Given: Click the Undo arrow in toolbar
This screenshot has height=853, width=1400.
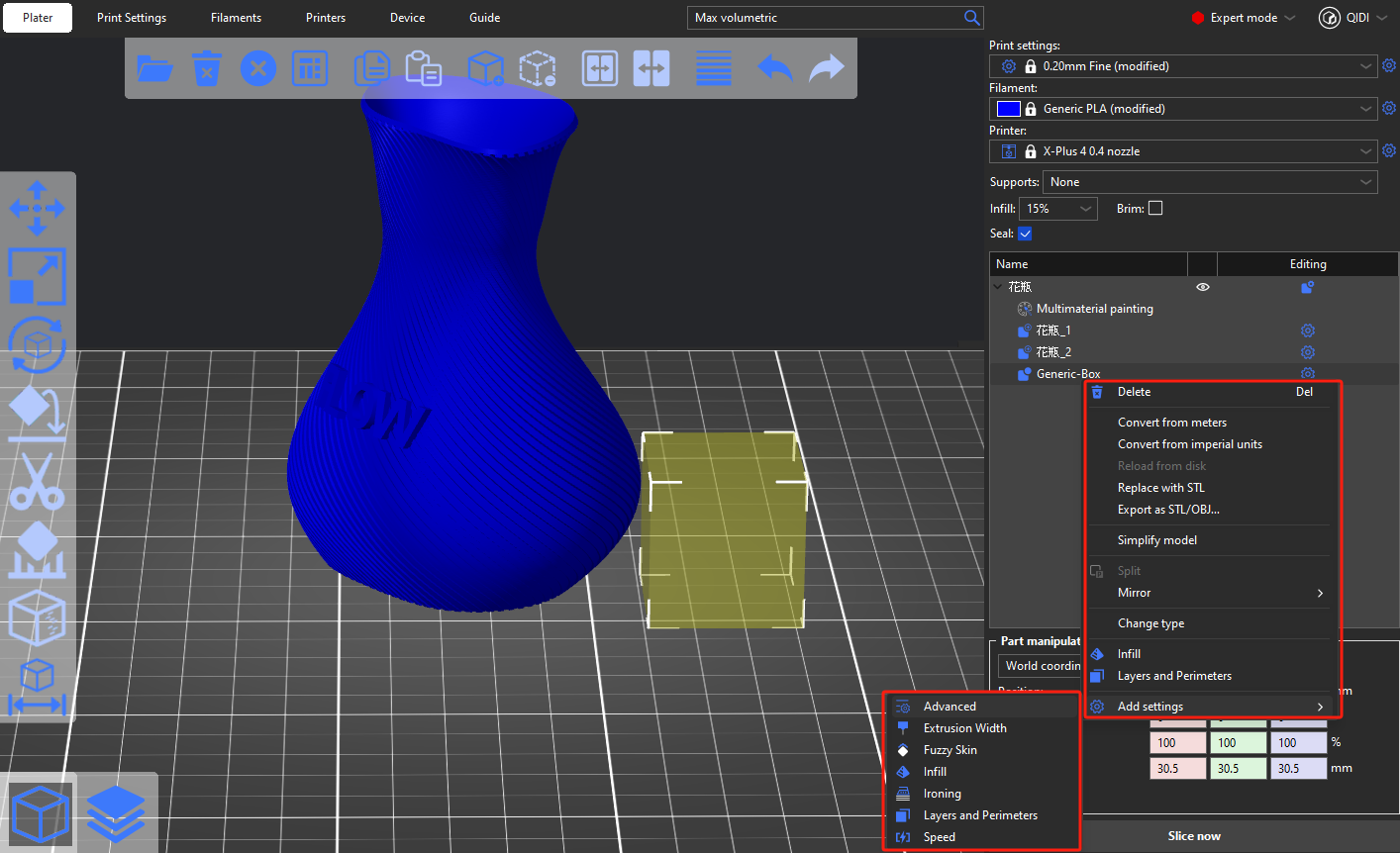Looking at the screenshot, I should pos(774,68).
